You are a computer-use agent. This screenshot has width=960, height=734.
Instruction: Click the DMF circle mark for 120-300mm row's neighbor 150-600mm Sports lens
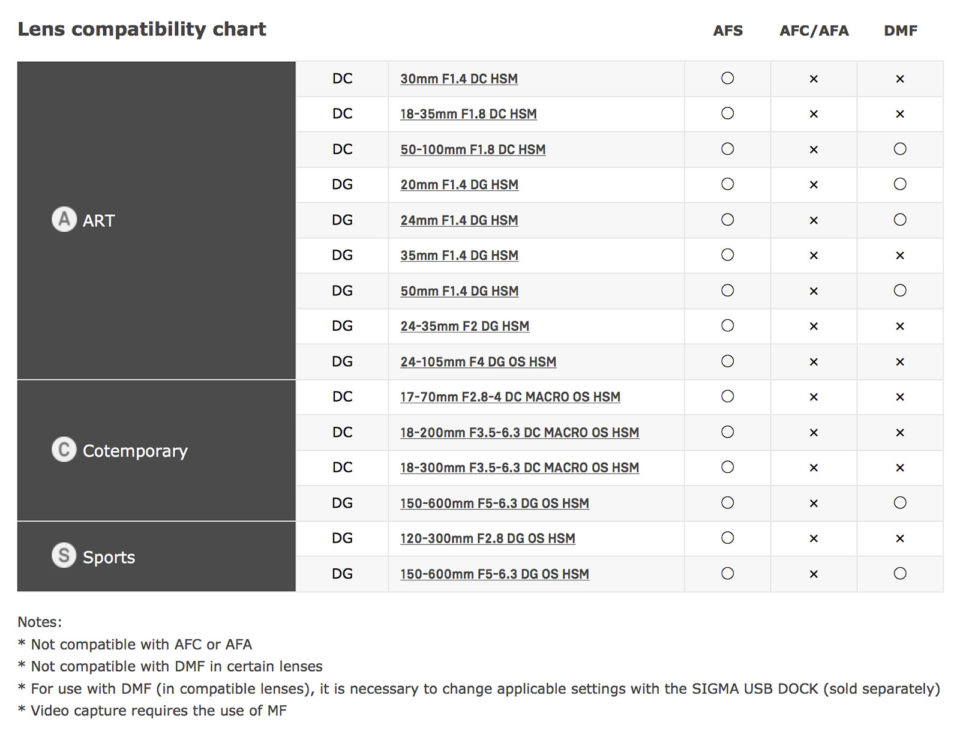click(x=899, y=574)
